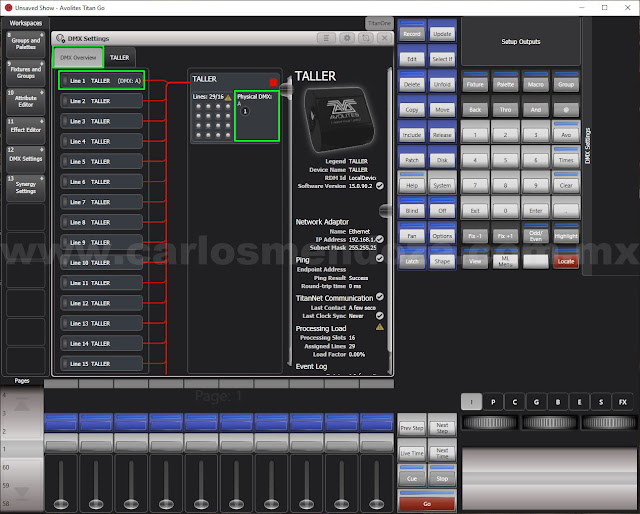640x514 pixels.
Task: Click the page up arrow in Pages roller
Action: click(22, 404)
